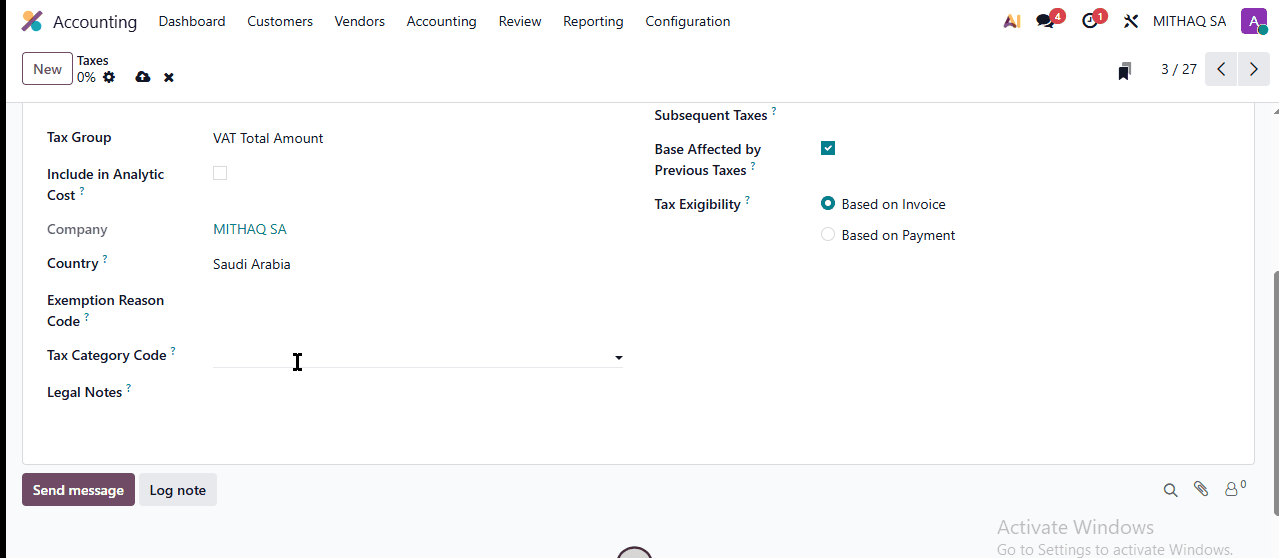Open the messages conversation icon
This screenshot has width=1279, height=558.
point(1046,21)
